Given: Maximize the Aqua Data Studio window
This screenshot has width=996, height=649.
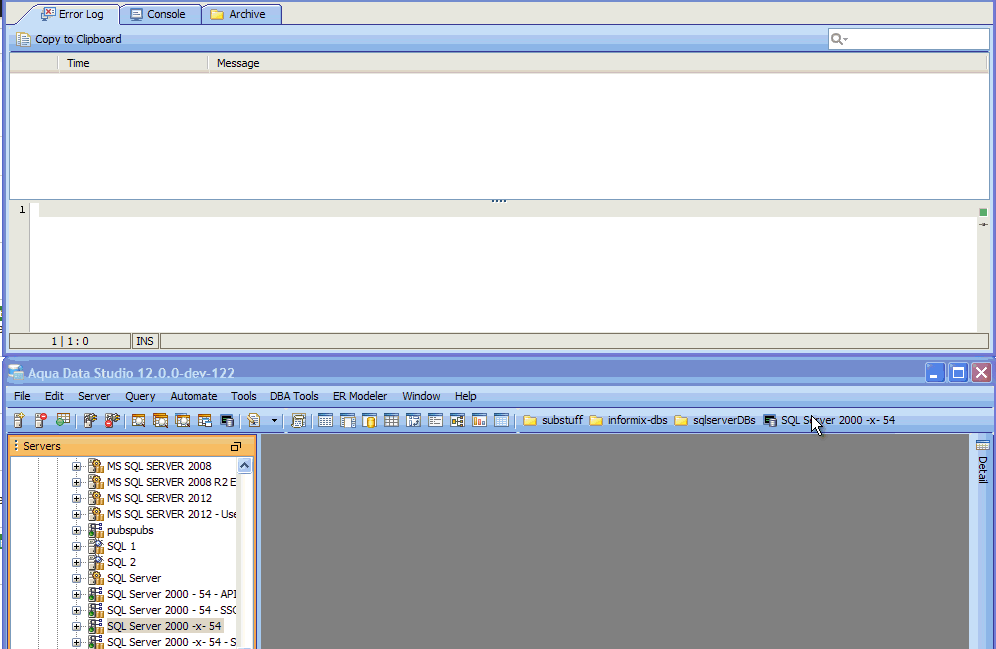Looking at the screenshot, I should point(958,373).
